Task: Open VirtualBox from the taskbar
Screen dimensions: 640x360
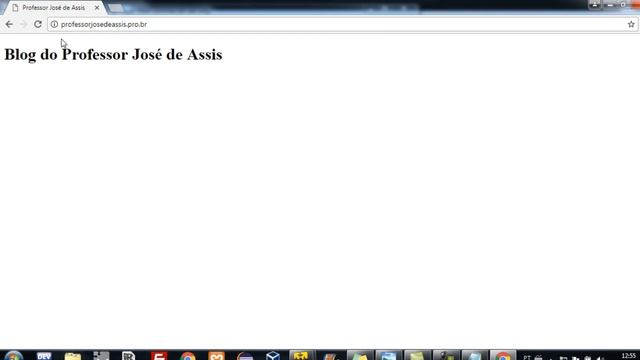Action: tap(273, 356)
